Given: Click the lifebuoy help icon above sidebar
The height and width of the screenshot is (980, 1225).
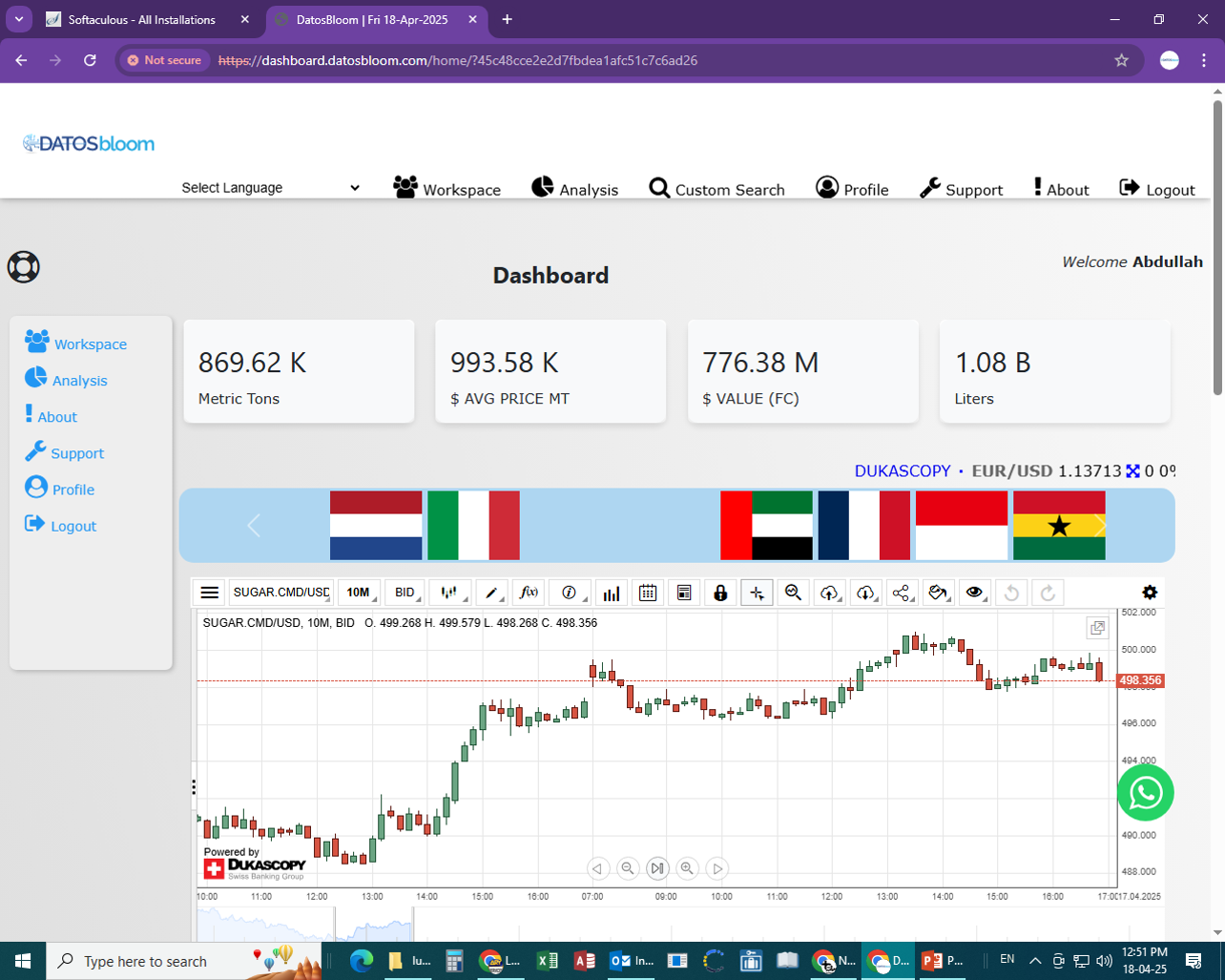Looking at the screenshot, I should (x=24, y=266).
